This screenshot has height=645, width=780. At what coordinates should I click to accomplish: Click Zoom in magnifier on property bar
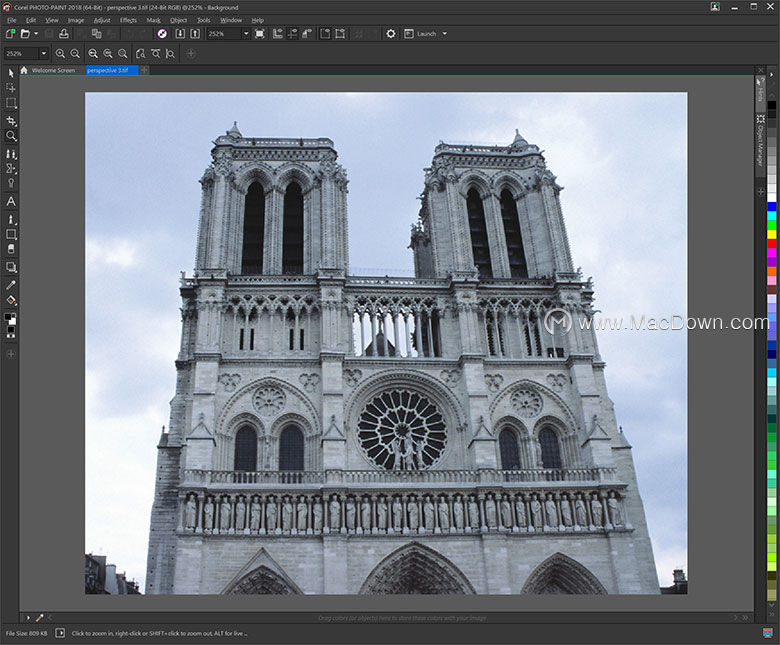point(60,53)
